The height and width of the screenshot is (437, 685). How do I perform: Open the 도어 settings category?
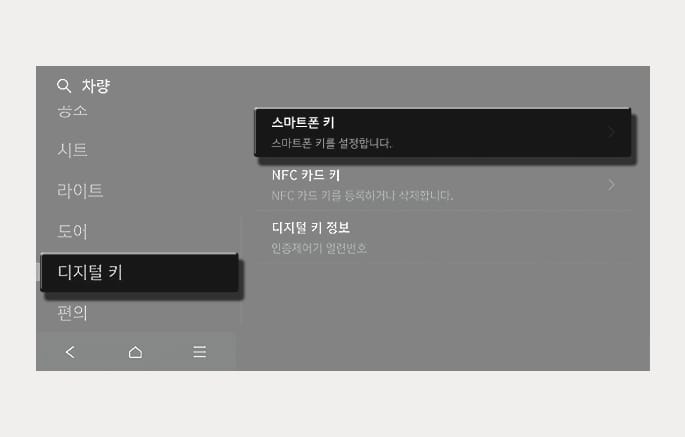(73, 231)
